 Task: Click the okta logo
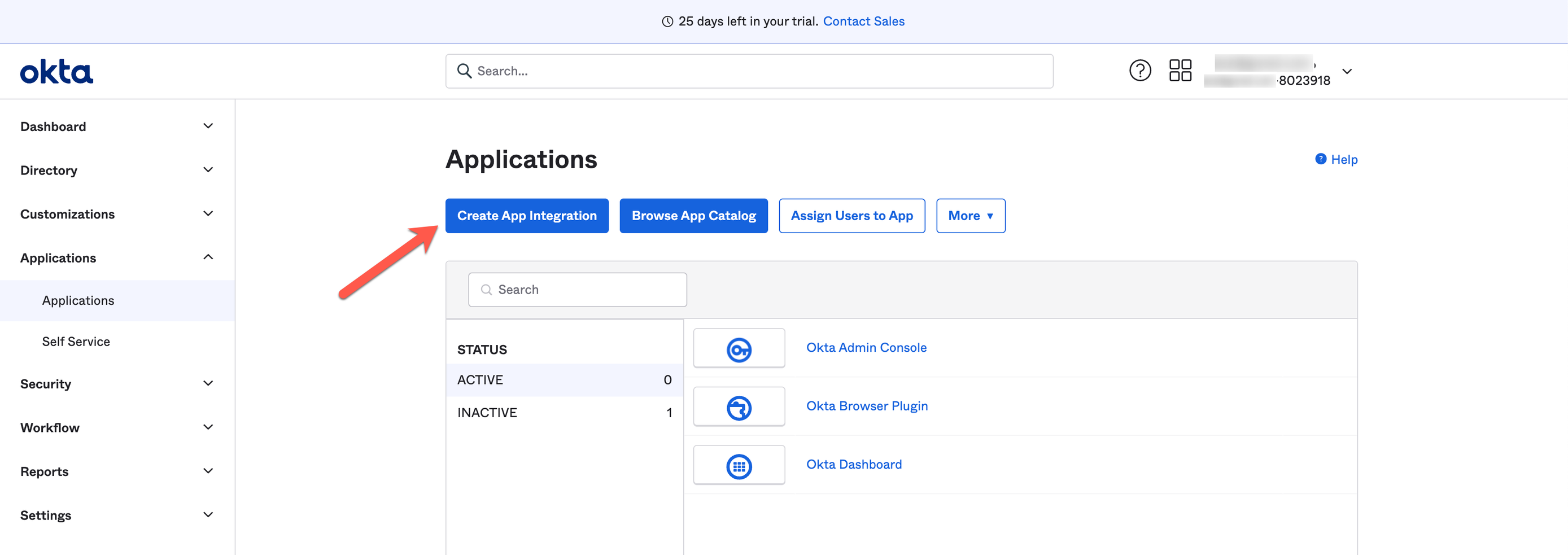pos(56,71)
